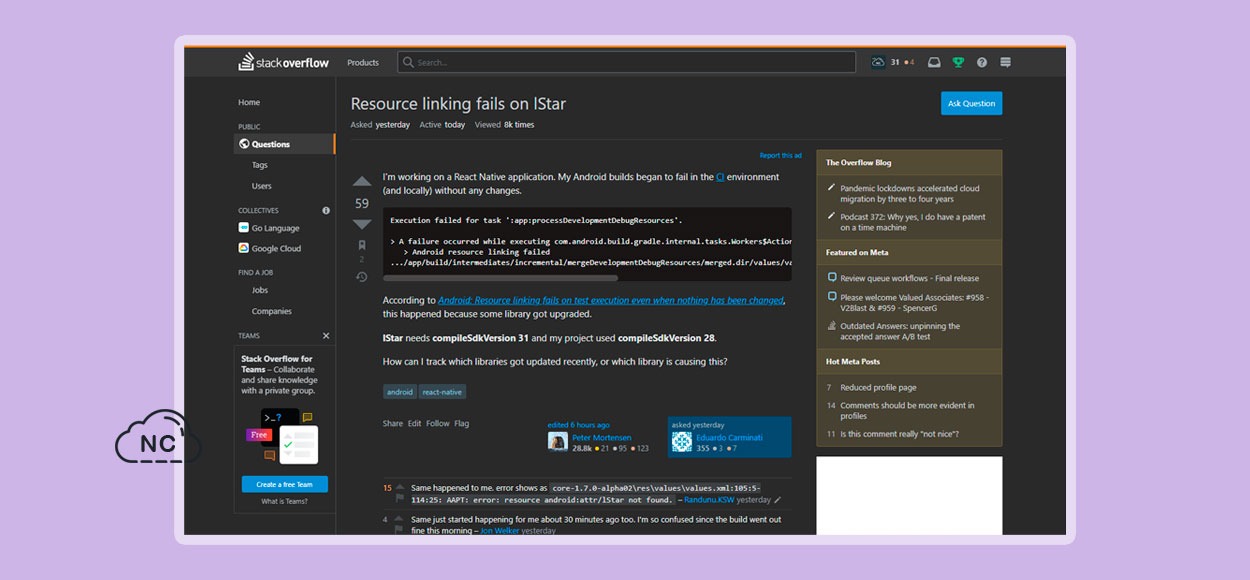Viewport: 1250px width, 580px height.
Task: Click Flag under the question
Action: 462,423
